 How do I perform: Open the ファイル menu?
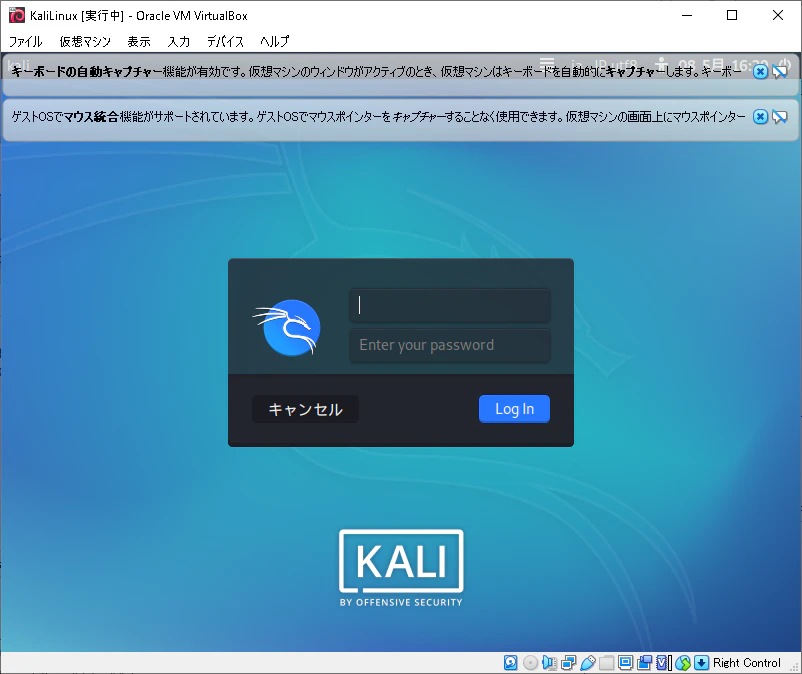(x=26, y=41)
